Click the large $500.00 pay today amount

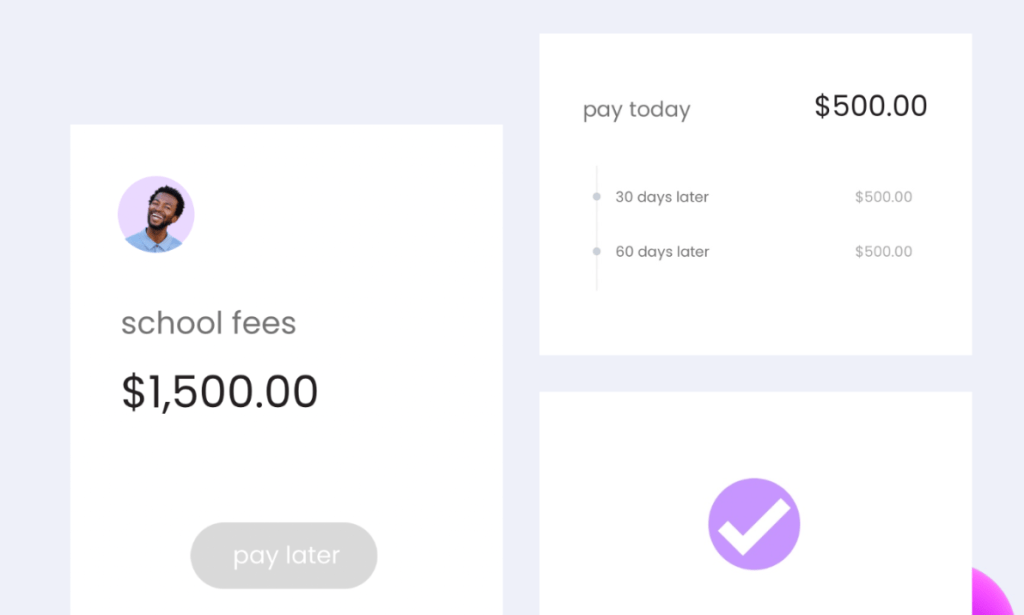pos(870,106)
